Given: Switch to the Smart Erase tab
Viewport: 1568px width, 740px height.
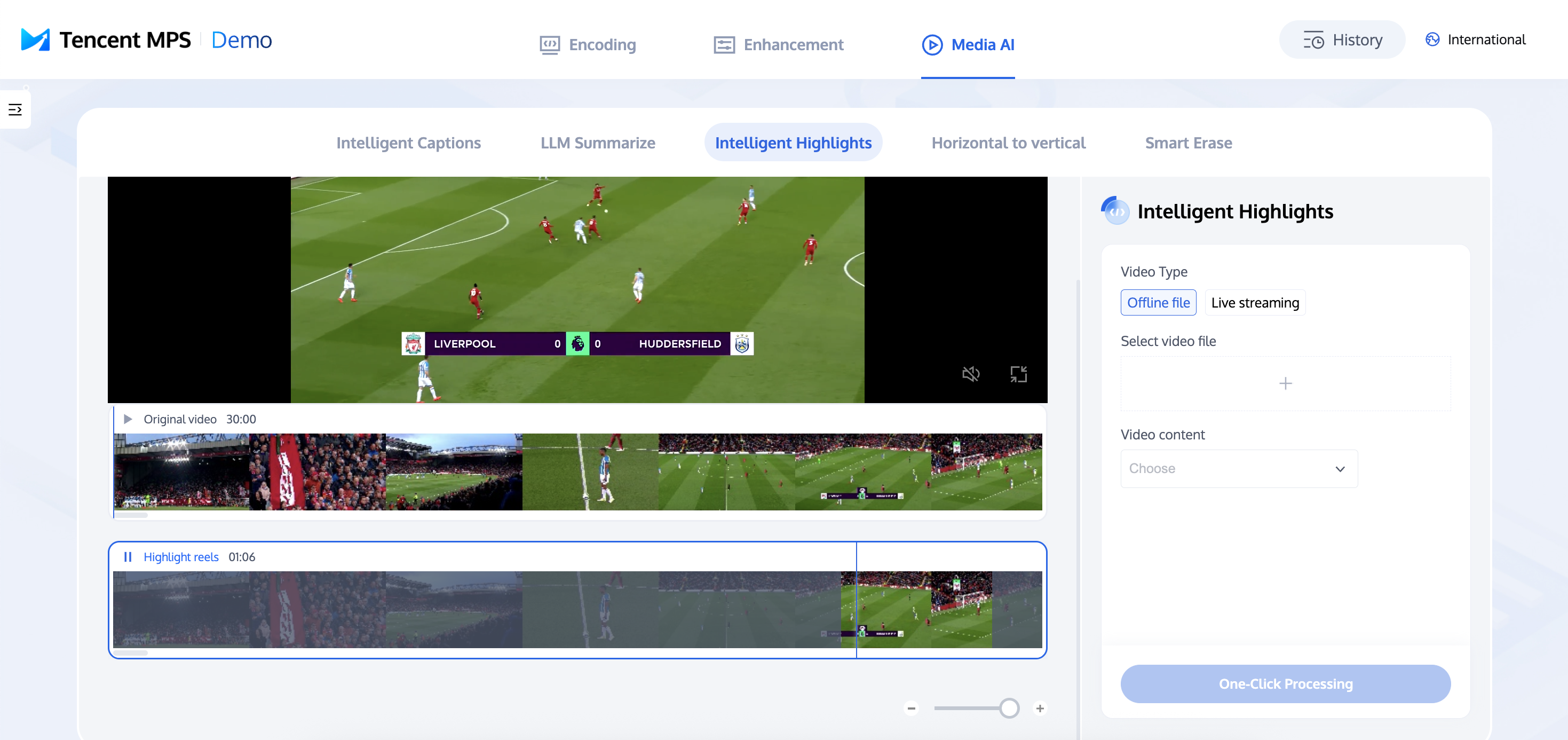Looking at the screenshot, I should pos(1187,143).
